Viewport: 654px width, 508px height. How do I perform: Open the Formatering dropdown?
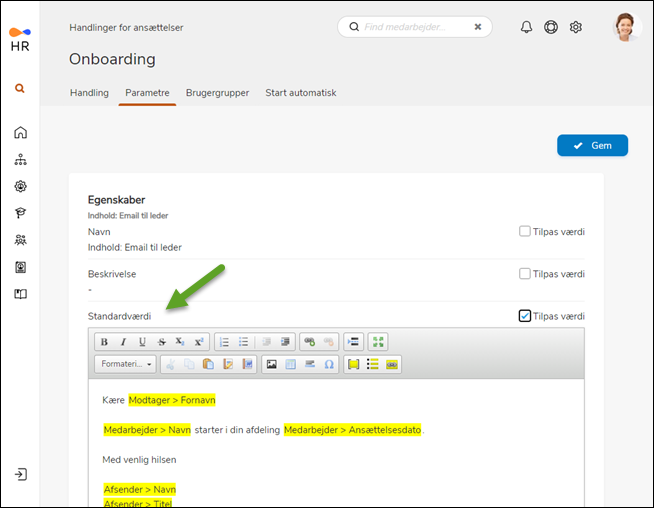[125, 364]
